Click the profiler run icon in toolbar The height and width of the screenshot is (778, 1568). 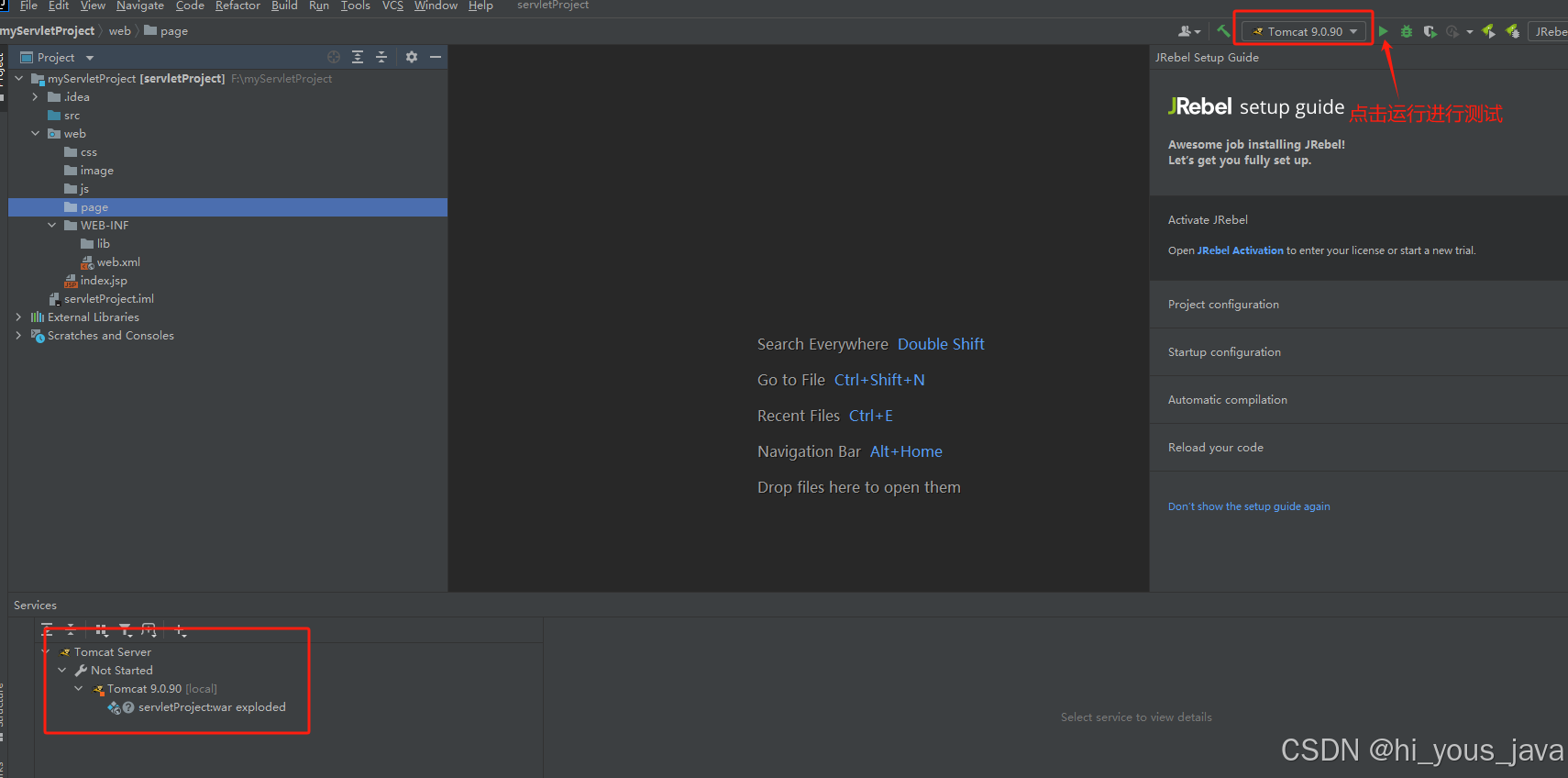point(1452,31)
